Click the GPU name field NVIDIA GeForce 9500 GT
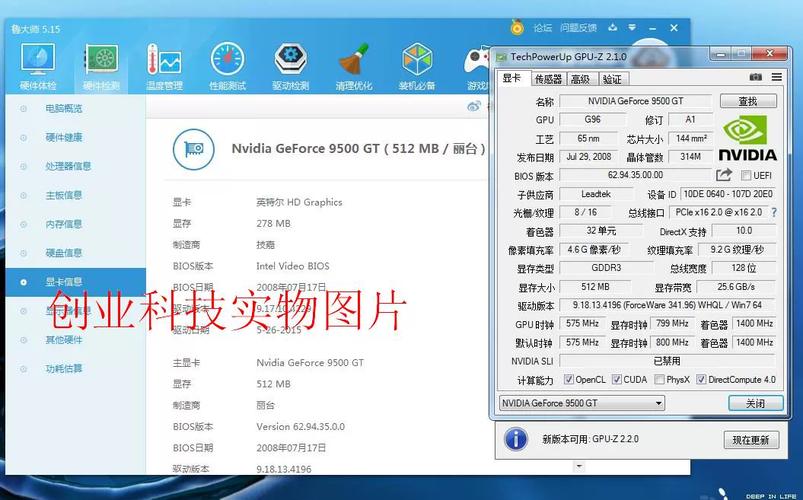803x500 pixels. (636, 101)
